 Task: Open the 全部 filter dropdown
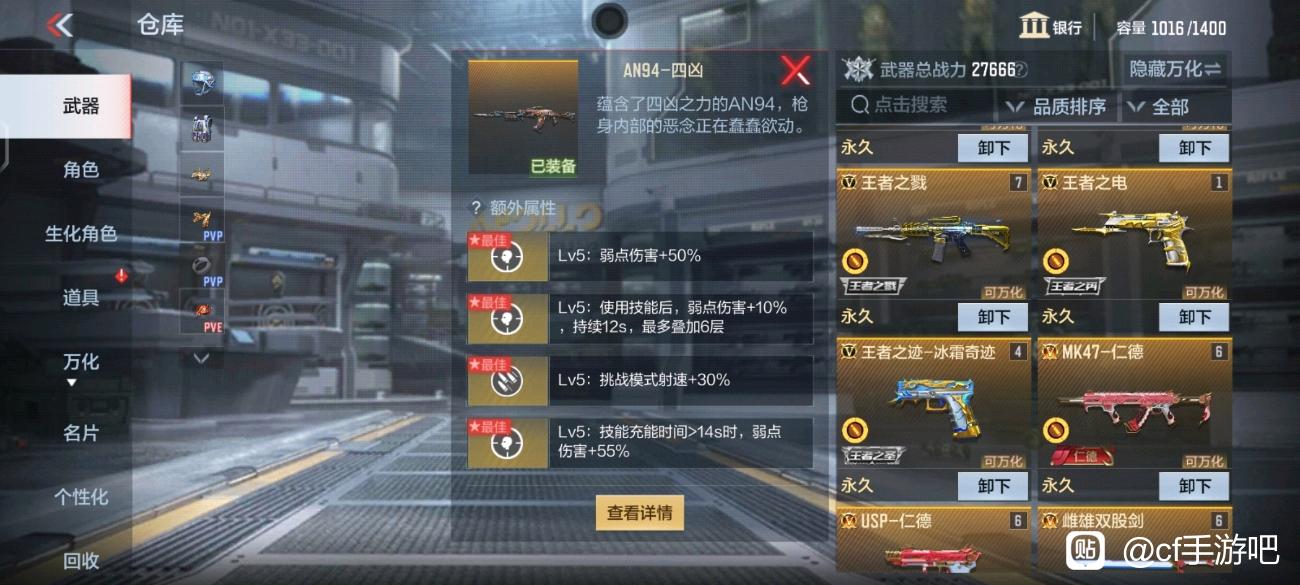1160,106
